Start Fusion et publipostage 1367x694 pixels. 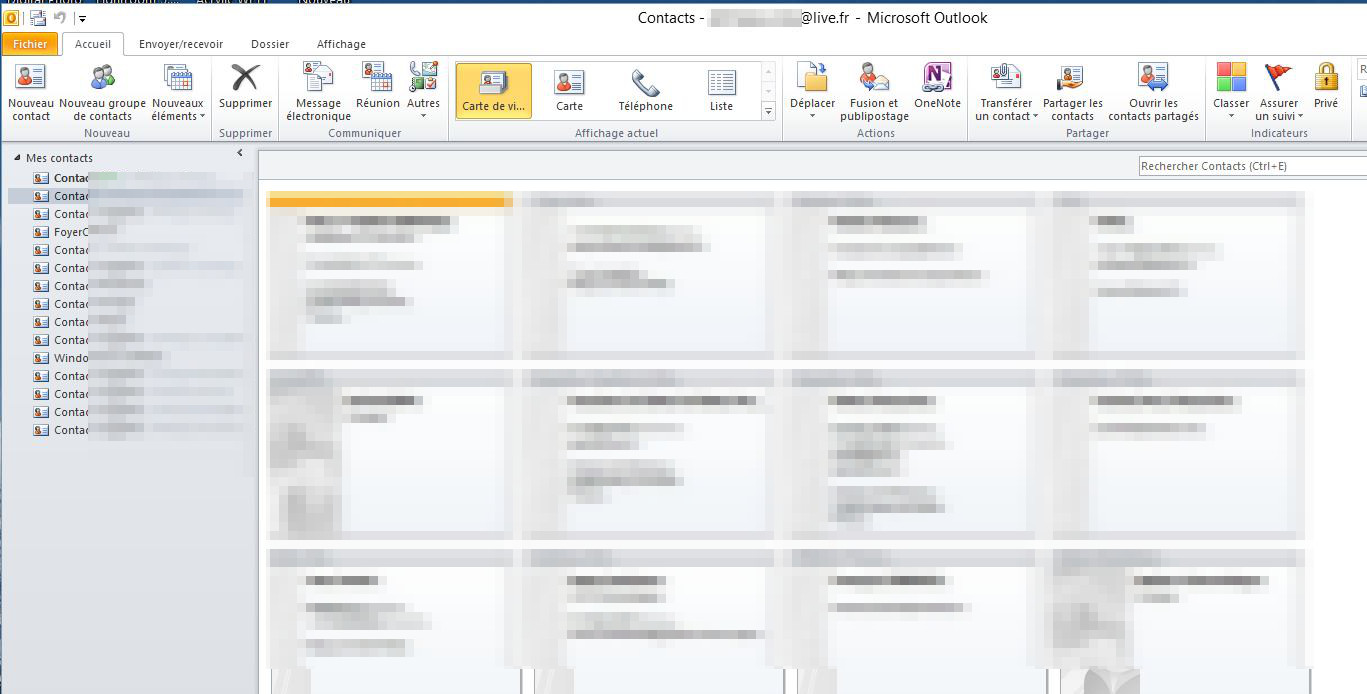pyautogui.click(x=874, y=91)
